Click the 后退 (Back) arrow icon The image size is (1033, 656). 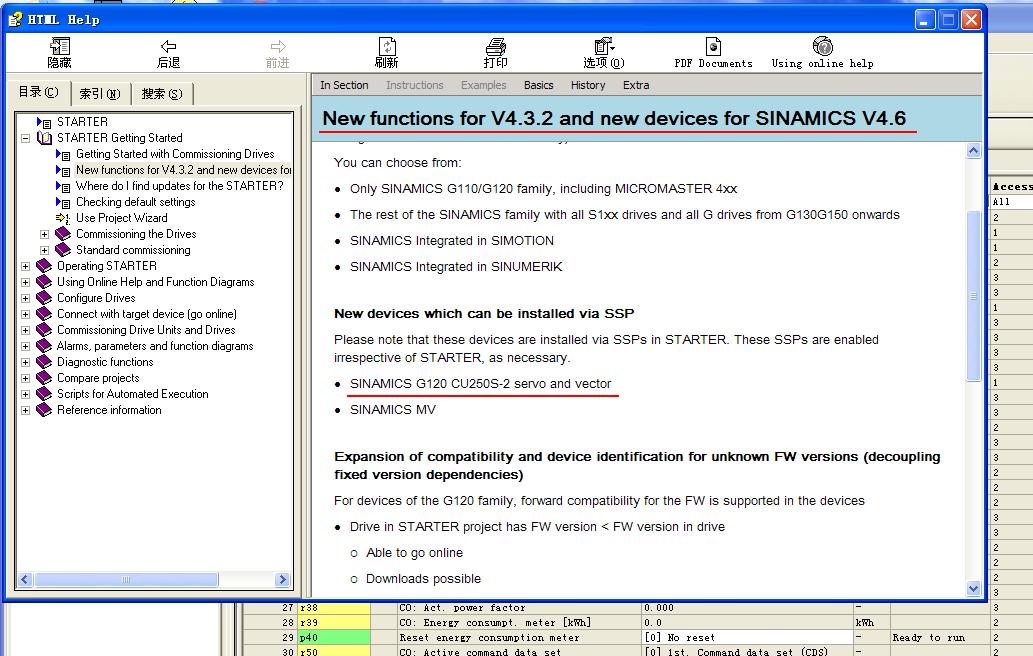168,46
